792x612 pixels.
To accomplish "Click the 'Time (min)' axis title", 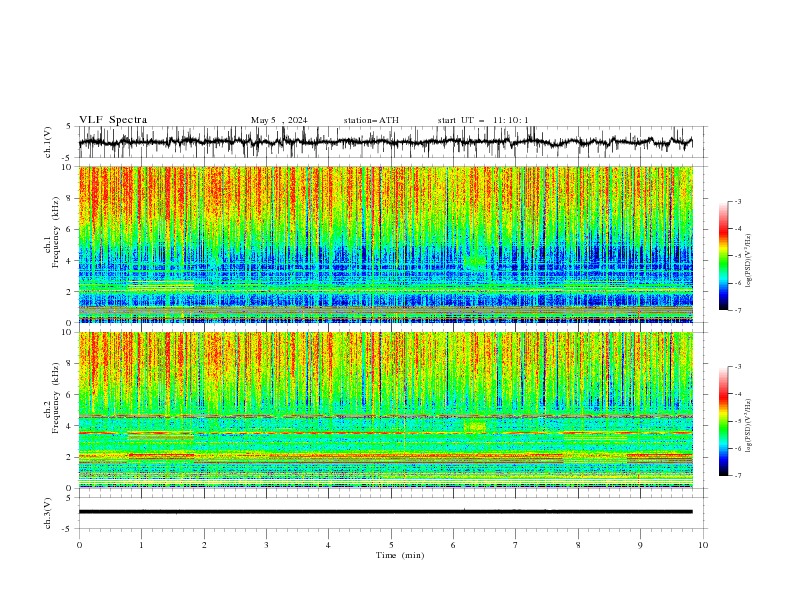I will 400,555.
